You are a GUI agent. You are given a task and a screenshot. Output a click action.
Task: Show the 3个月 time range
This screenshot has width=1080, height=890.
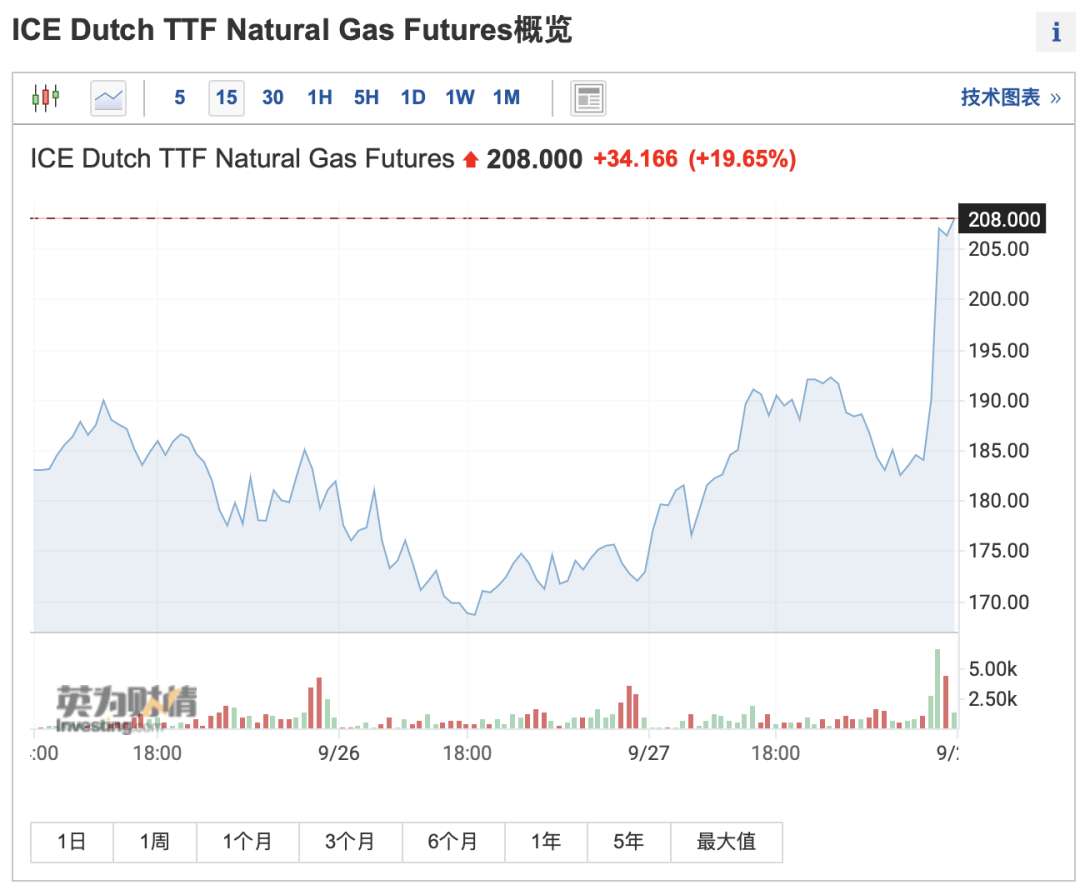pos(350,842)
